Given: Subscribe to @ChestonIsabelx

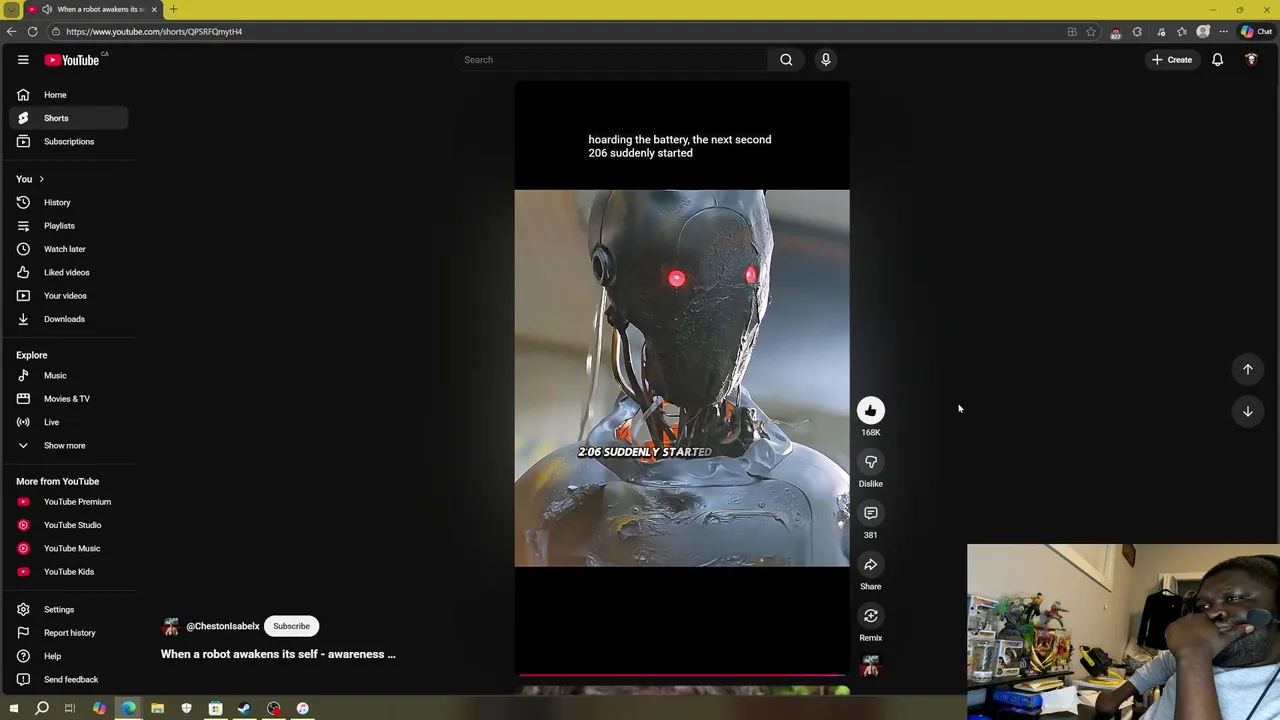Looking at the screenshot, I should click(292, 626).
